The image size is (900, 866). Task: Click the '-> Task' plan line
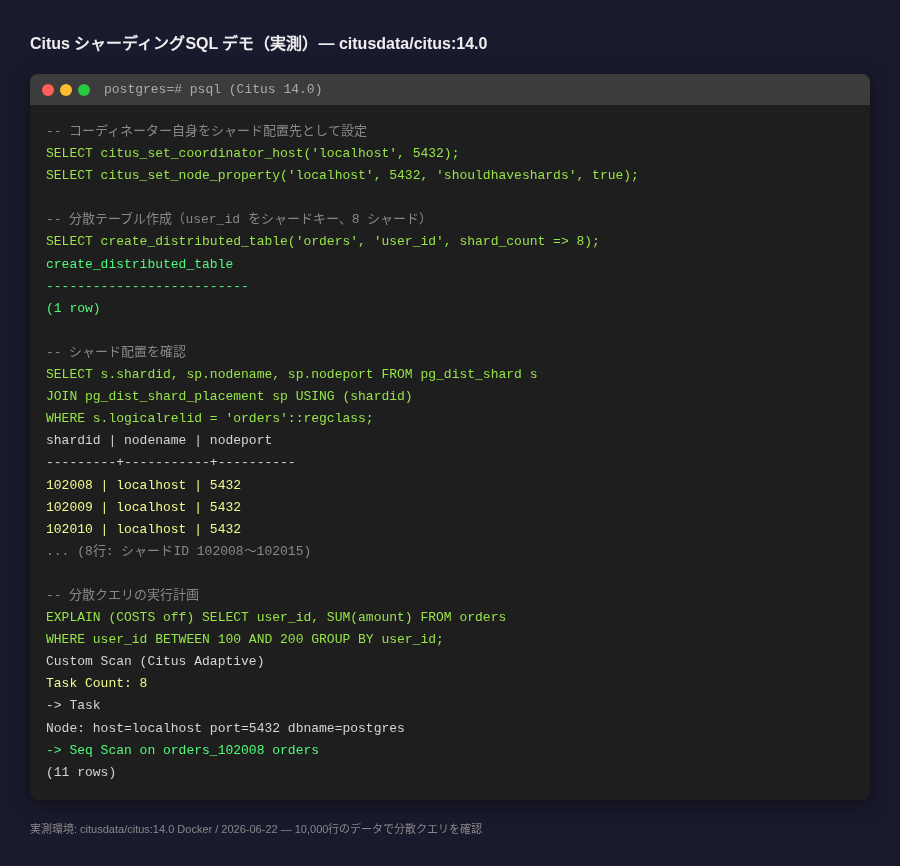(x=73, y=705)
